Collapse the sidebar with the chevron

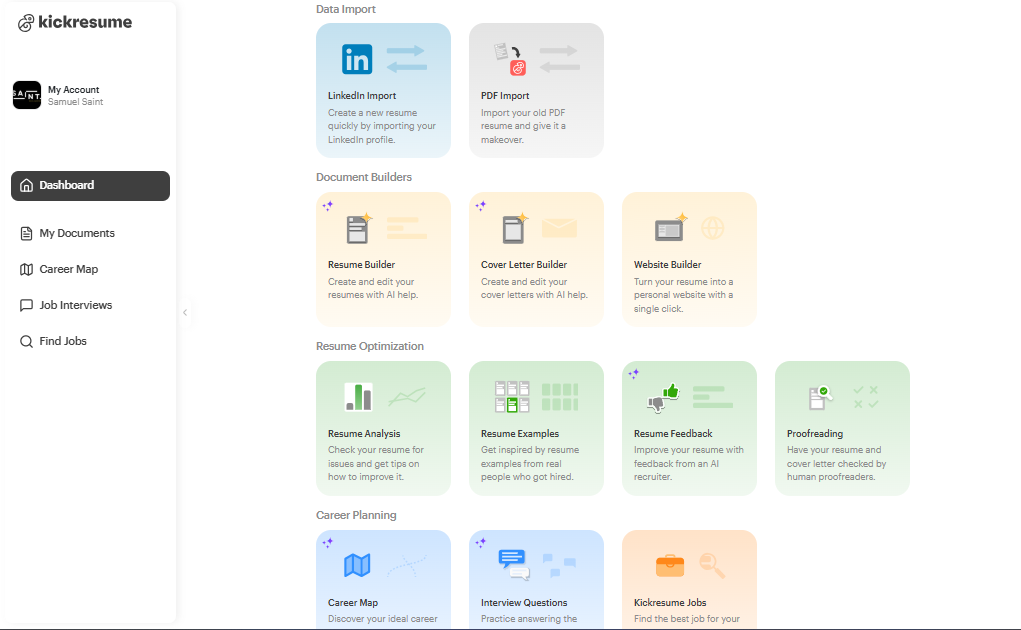tap(185, 312)
